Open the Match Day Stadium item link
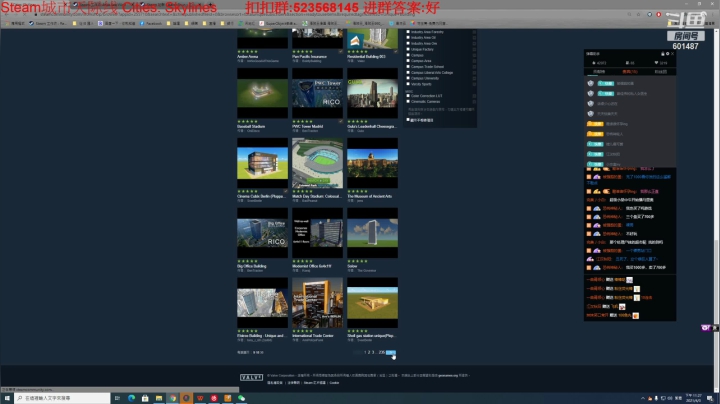 (x=317, y=196)
